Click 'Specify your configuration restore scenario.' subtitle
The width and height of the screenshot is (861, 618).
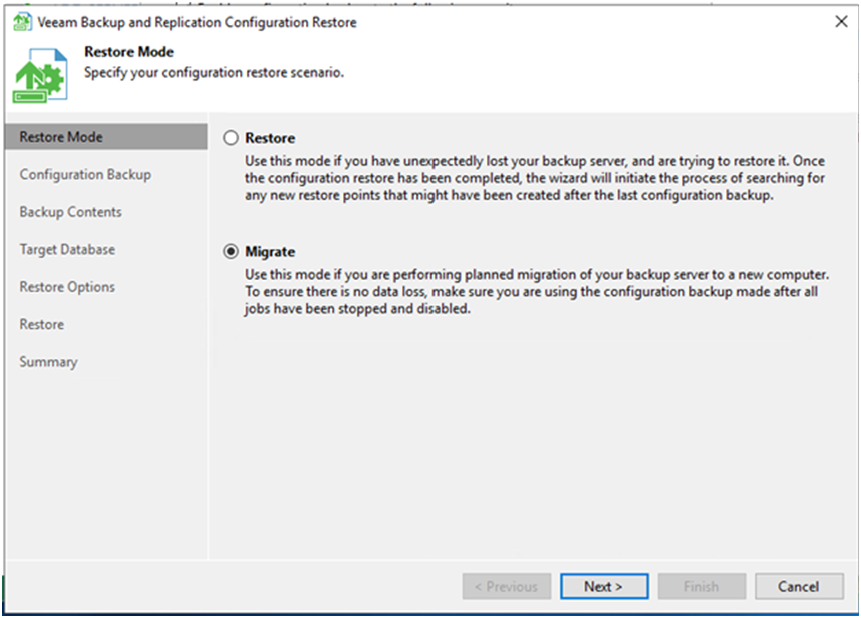click(x=214, y=73)
